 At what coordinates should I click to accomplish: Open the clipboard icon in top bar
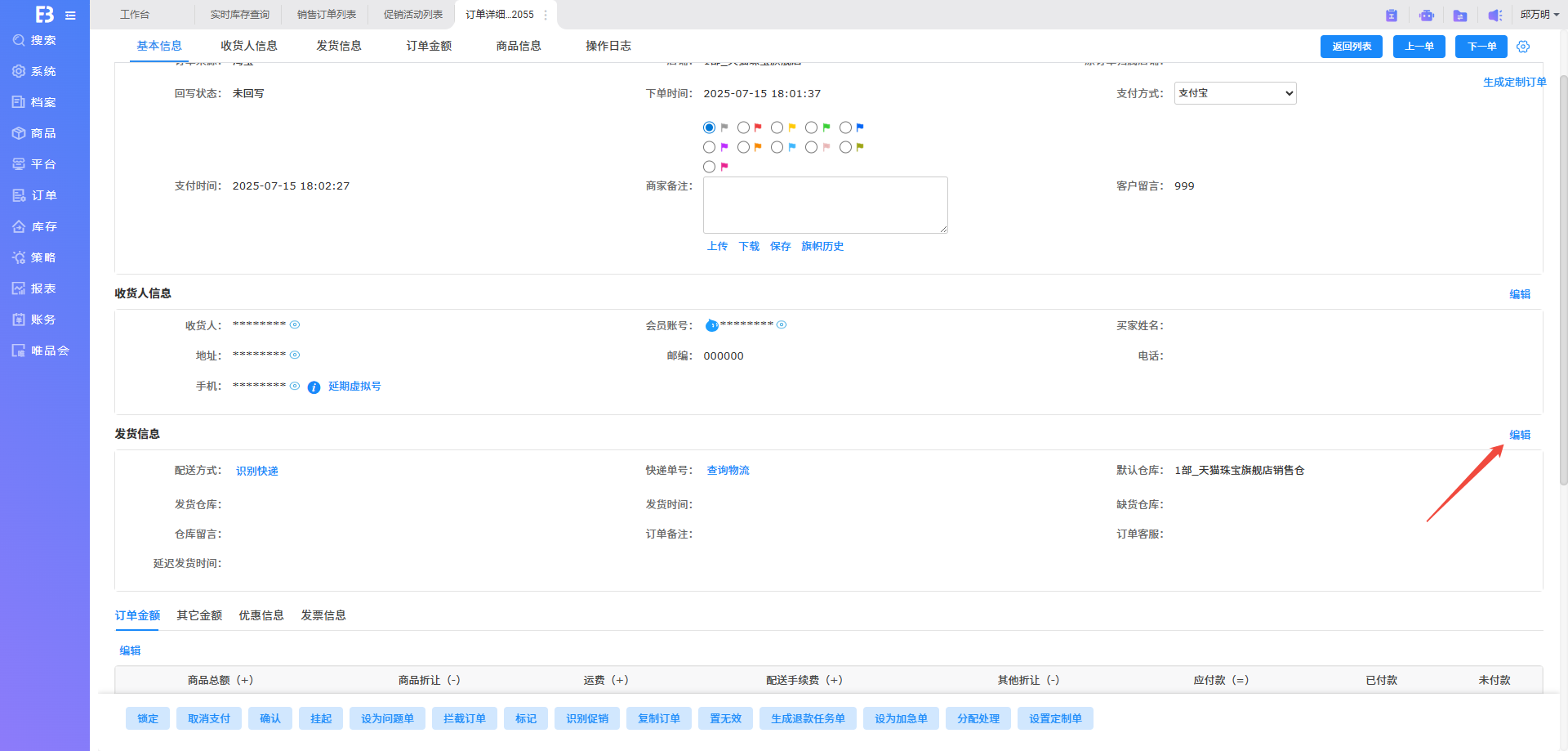[x=1392, y=16]
